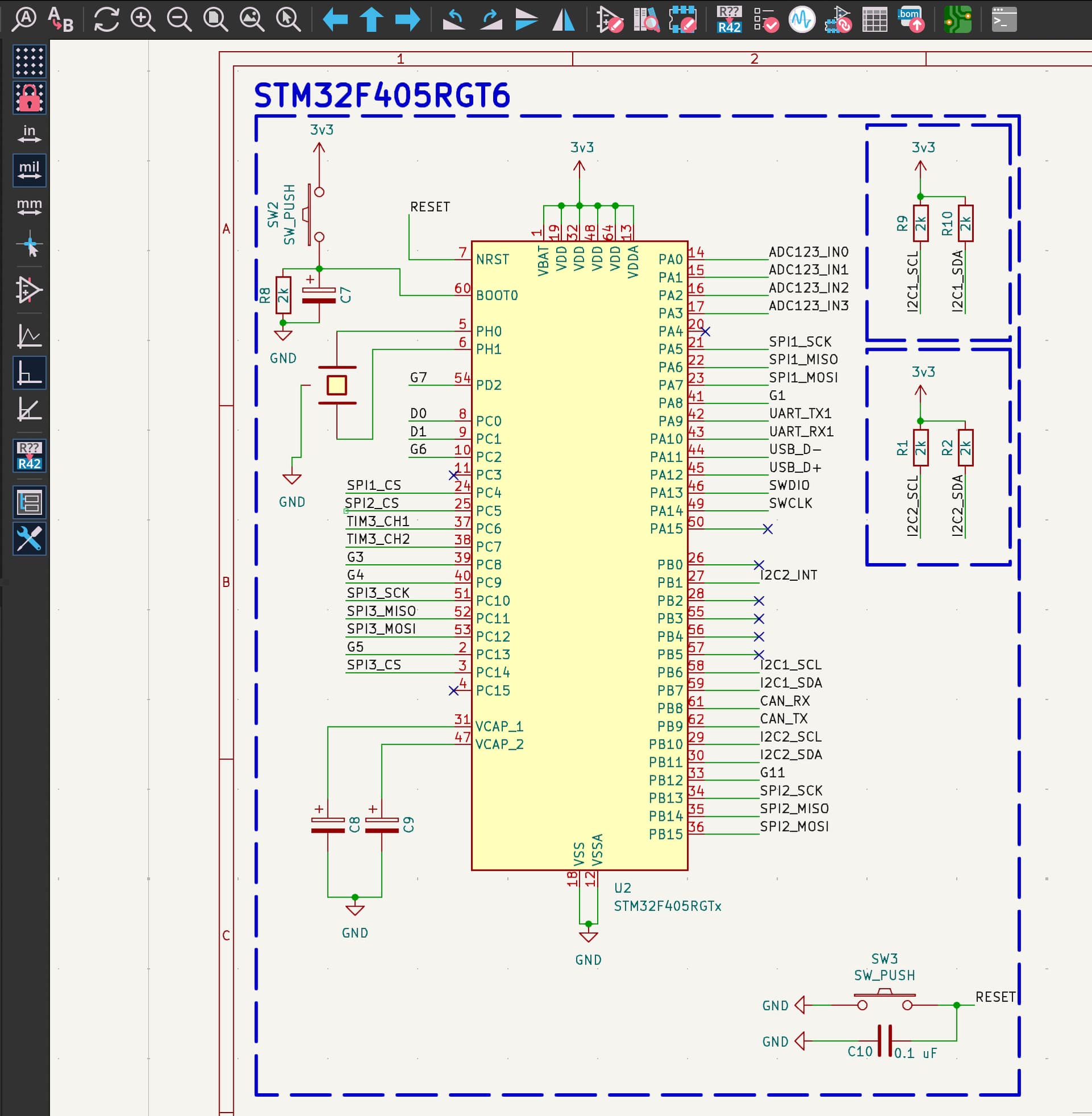Open the Symbol Editor
The width and height of the screenshot is (1092, 1116).
click(x=609, y=19)
